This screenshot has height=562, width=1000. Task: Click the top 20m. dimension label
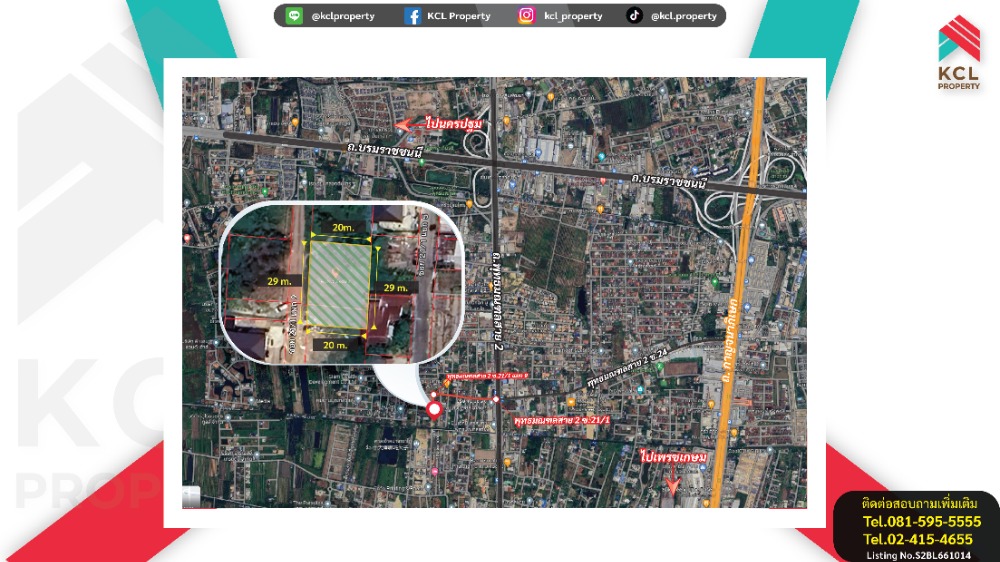coord(343,228)
